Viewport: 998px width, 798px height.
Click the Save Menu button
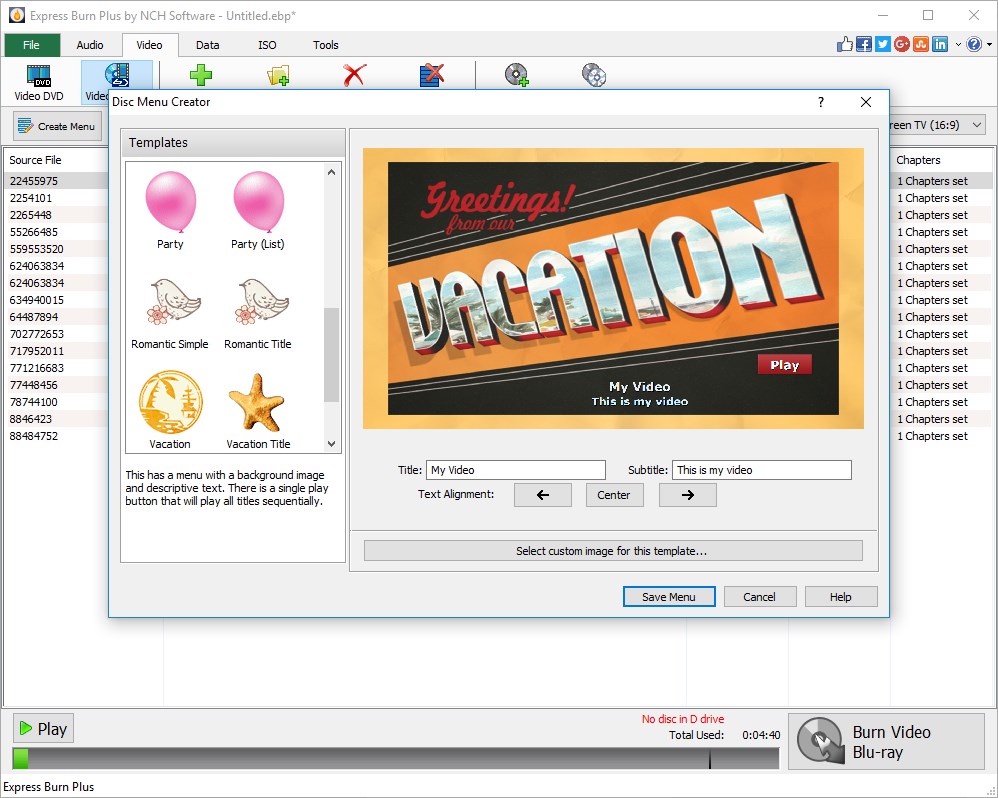point(668,596)
